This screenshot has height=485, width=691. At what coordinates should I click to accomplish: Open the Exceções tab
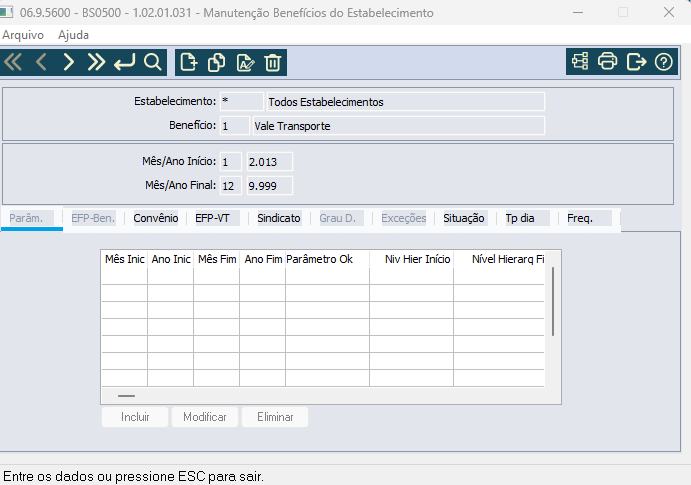point(404,218)
